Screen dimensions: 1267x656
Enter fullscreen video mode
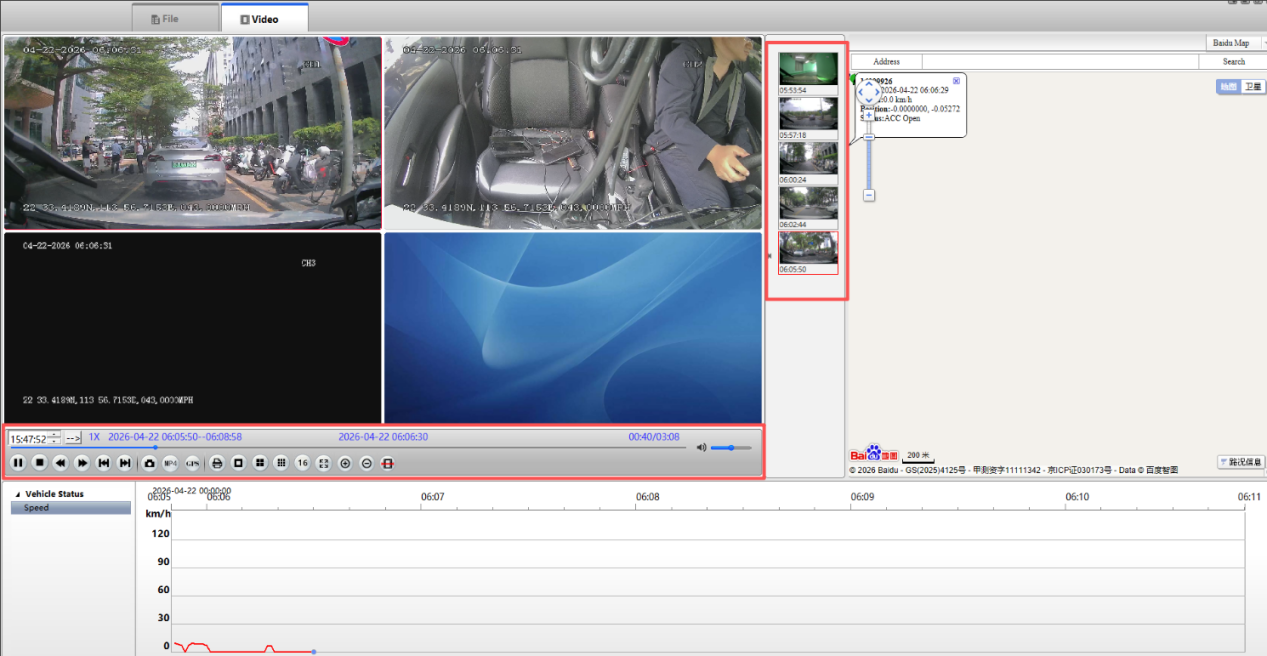[323, 463]
